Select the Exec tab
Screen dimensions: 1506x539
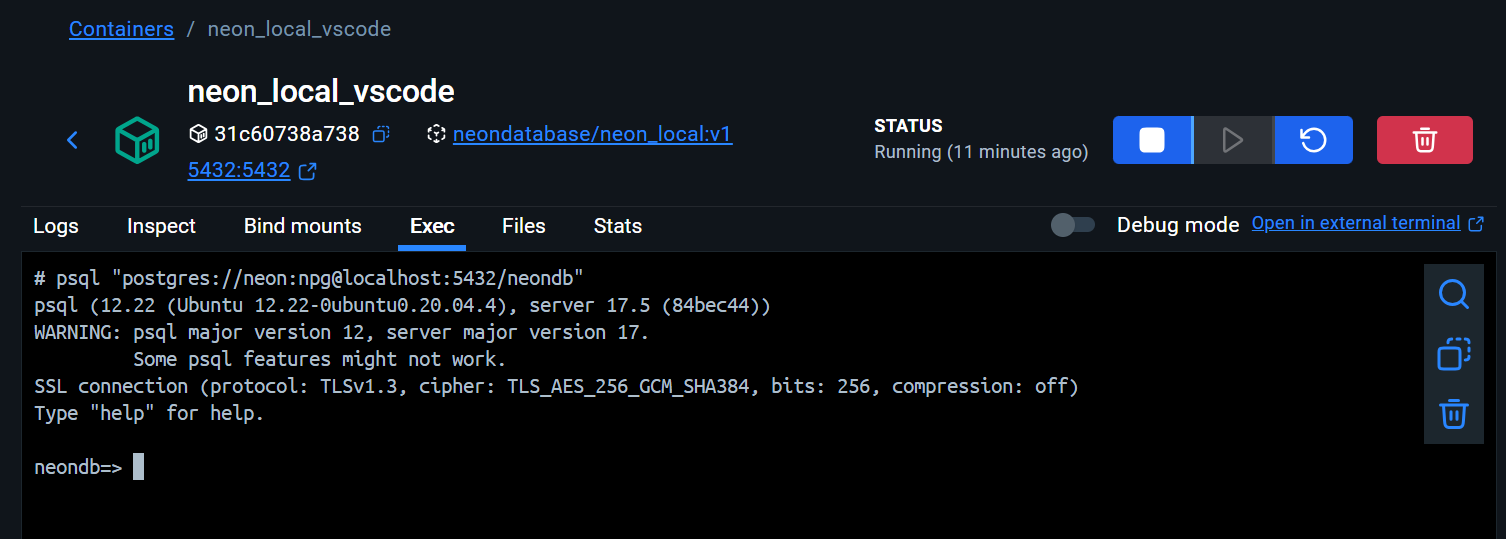432,226
